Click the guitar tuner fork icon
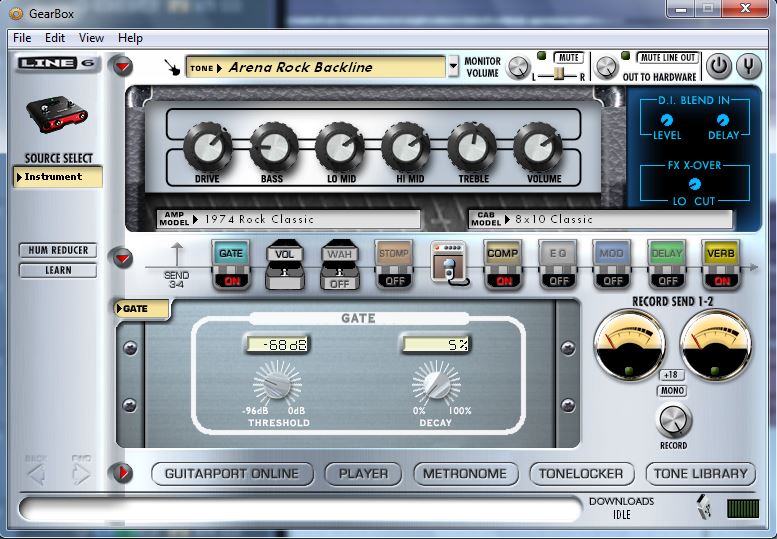 click(x=749, y=66)
